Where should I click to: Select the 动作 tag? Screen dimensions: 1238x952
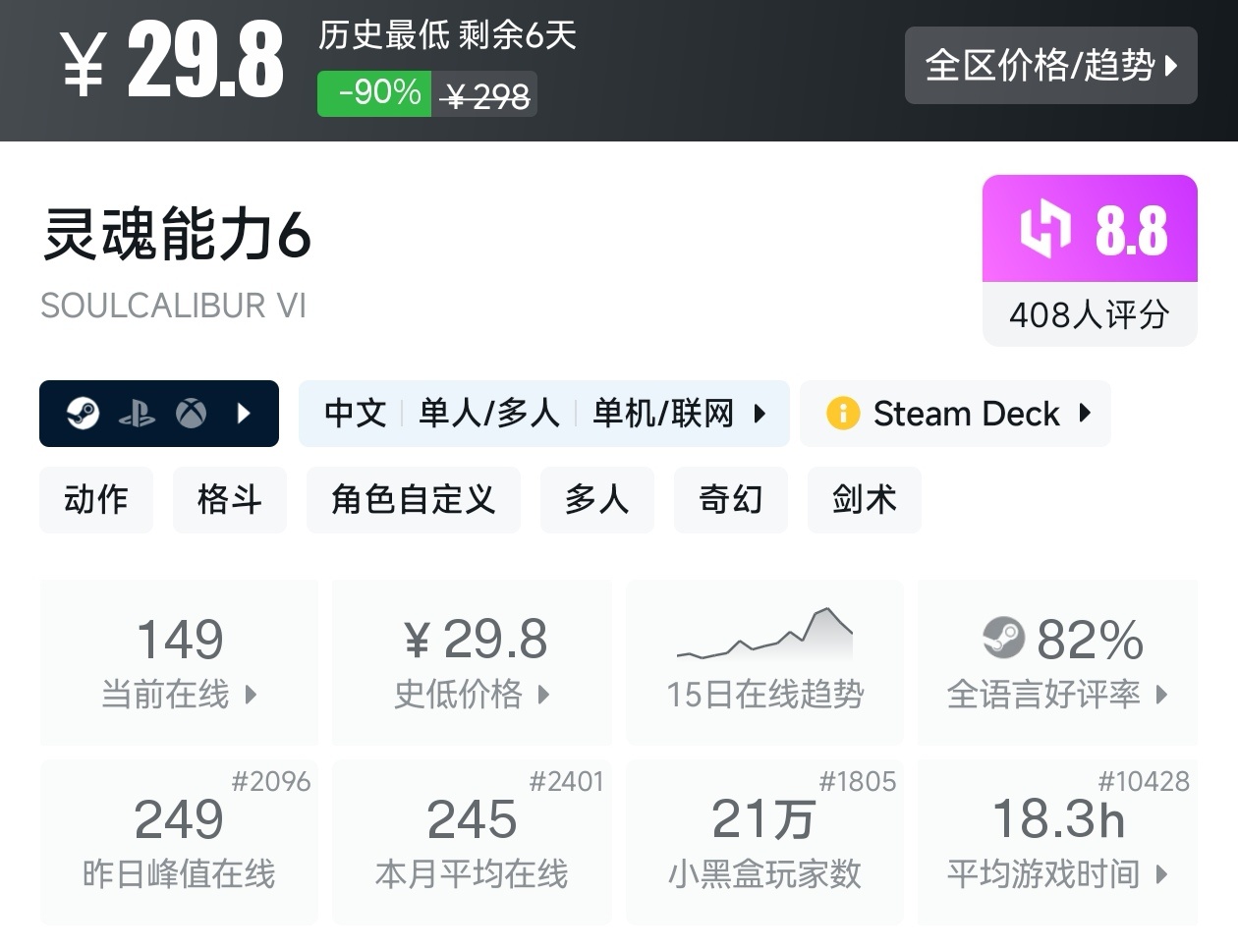tap(96, 499)
